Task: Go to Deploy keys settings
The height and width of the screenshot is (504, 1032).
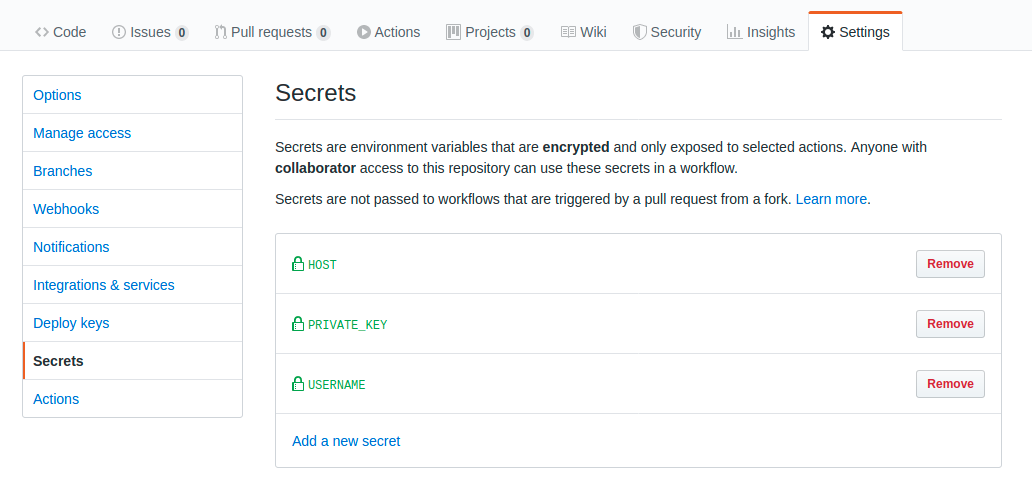Action: tap(132, 323)
